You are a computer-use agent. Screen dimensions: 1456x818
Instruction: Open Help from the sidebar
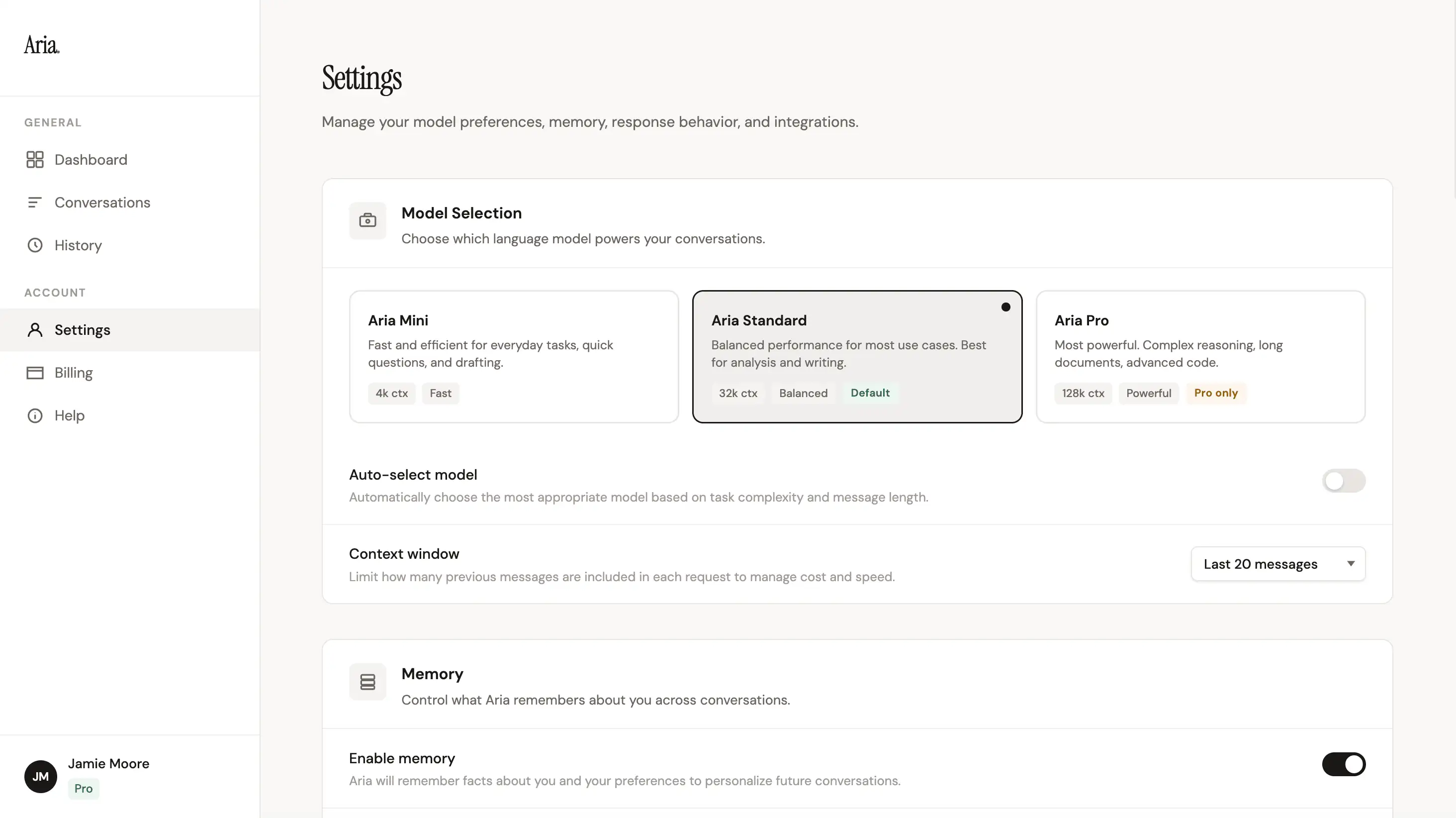130,415
